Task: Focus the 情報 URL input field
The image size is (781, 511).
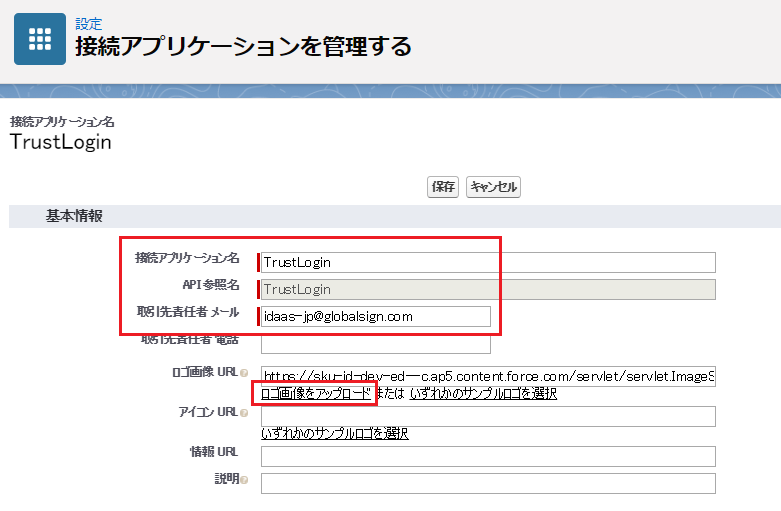Action: tap(488, 456)
